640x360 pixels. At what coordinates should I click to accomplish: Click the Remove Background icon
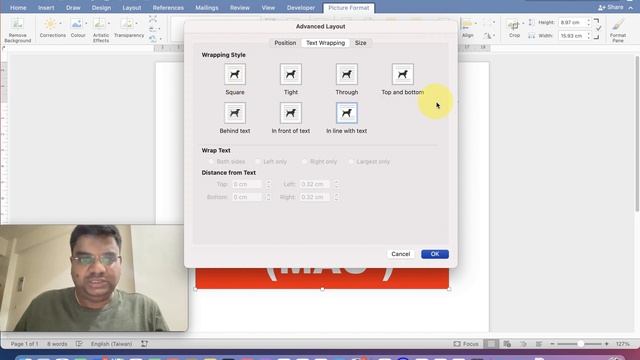coord(18,24)
